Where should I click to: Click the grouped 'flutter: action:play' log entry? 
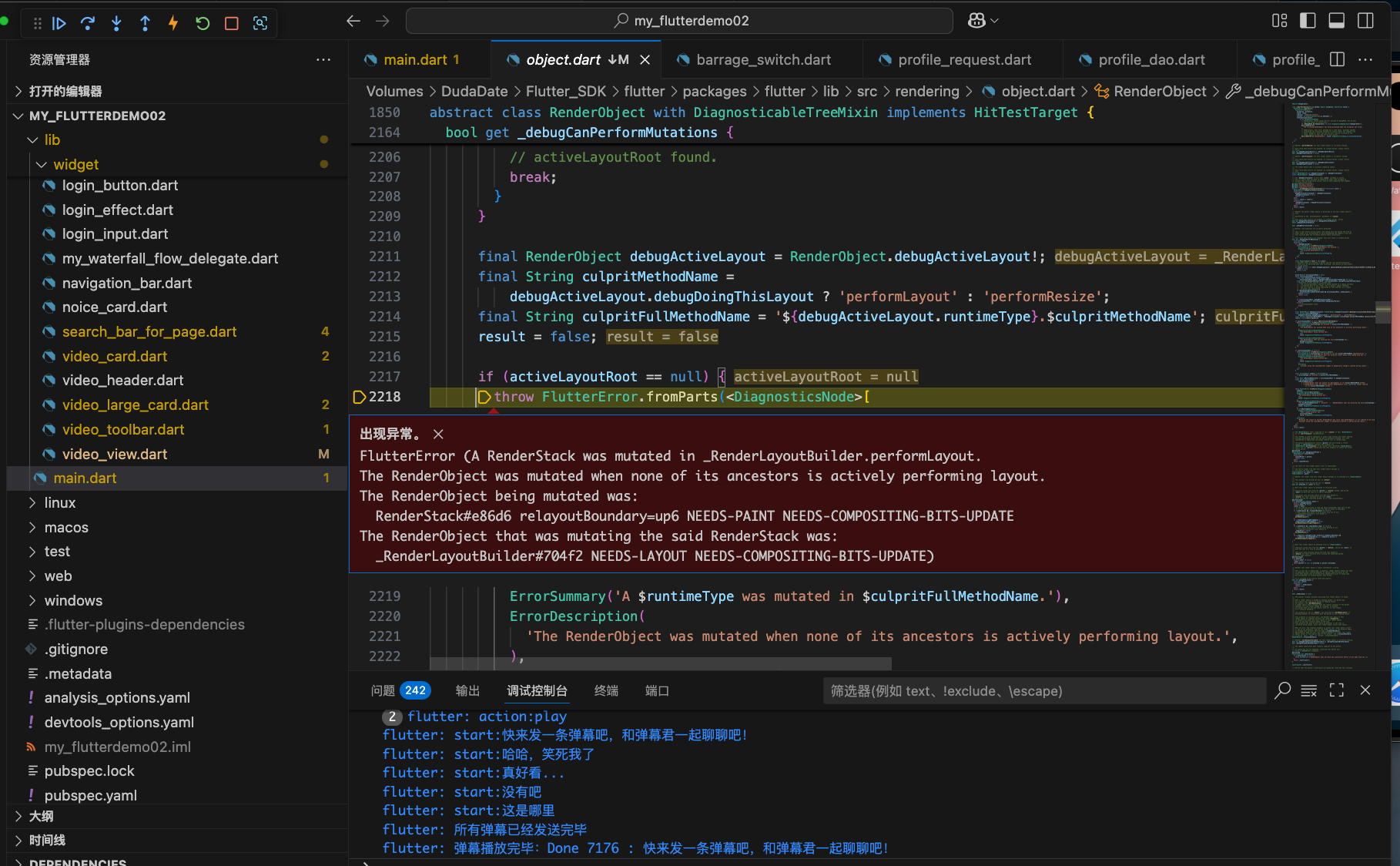click(487, 717)
